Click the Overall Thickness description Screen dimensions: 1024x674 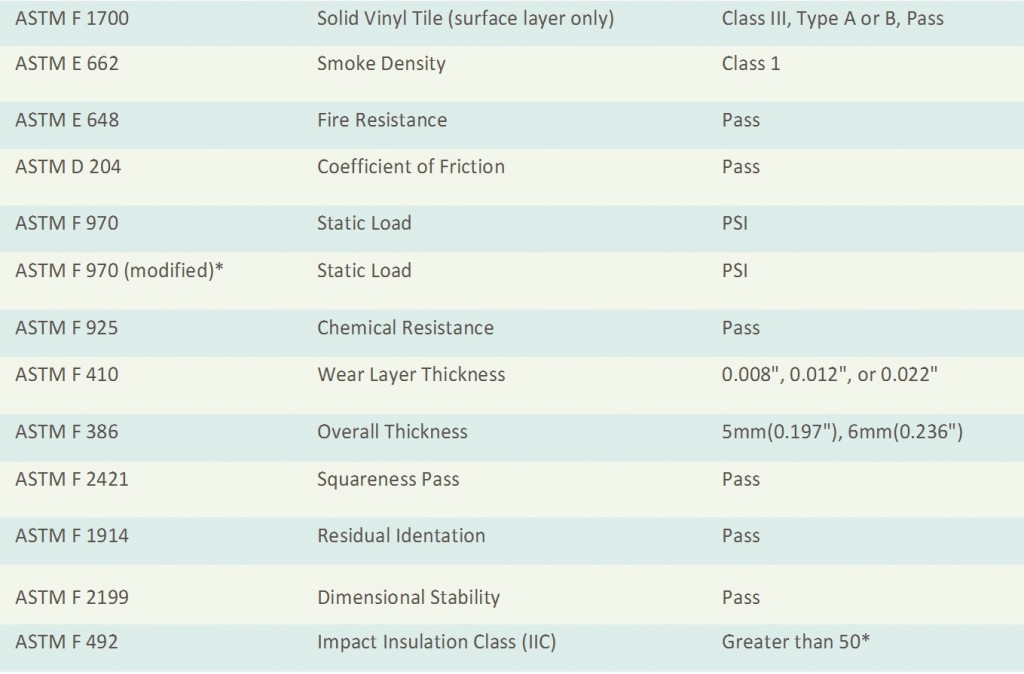(x=392, y=432)
